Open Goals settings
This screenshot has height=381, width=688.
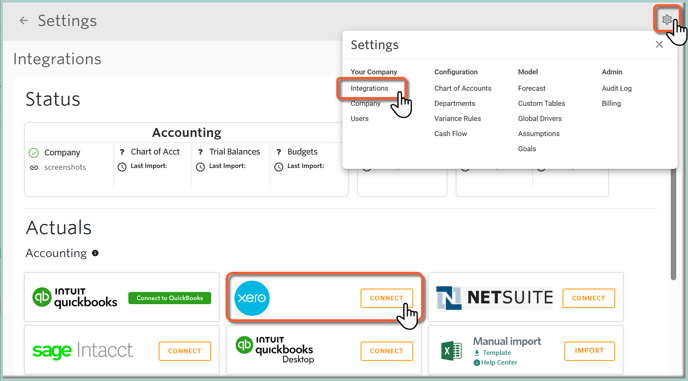coord(527,148)
